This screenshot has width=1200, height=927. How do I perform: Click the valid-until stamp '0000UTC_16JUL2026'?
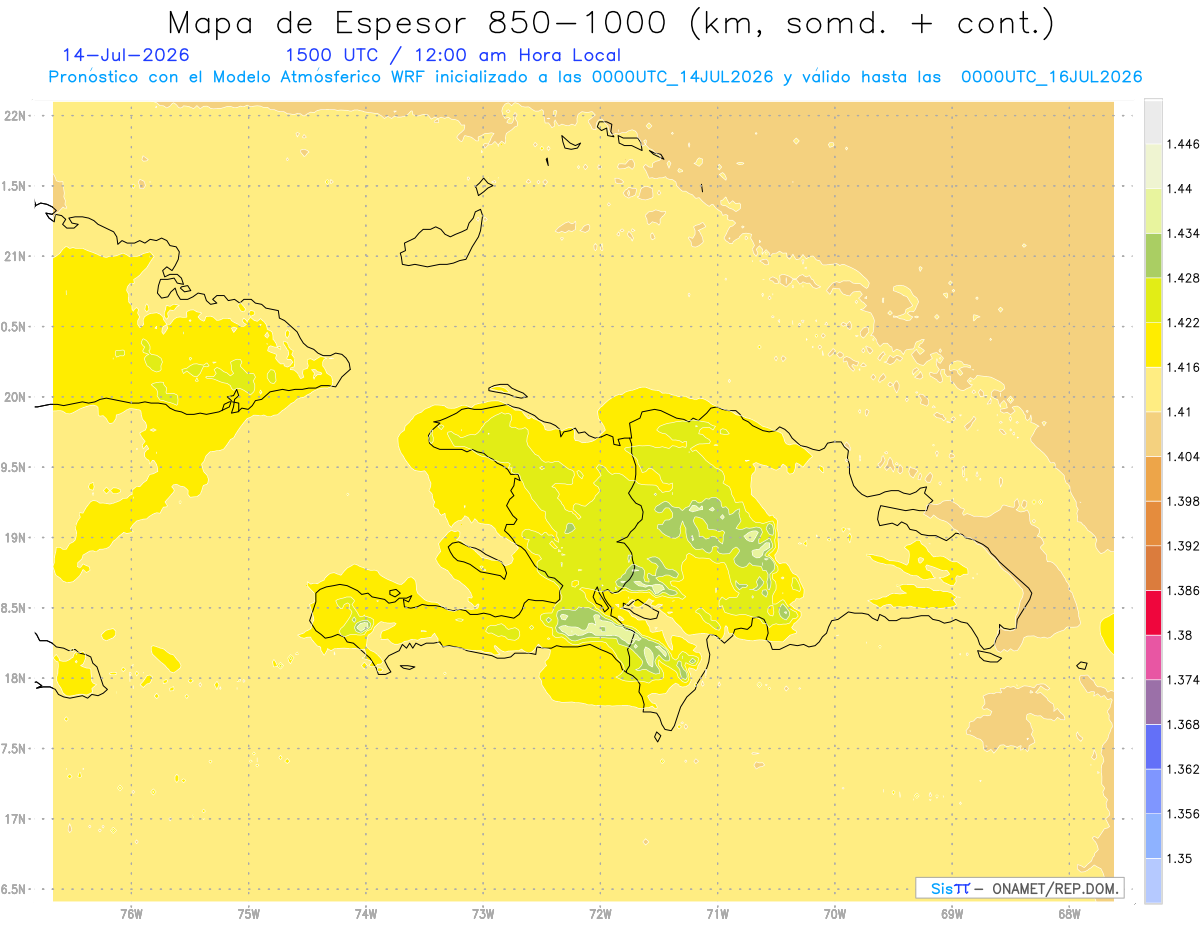coord(1052,77)
